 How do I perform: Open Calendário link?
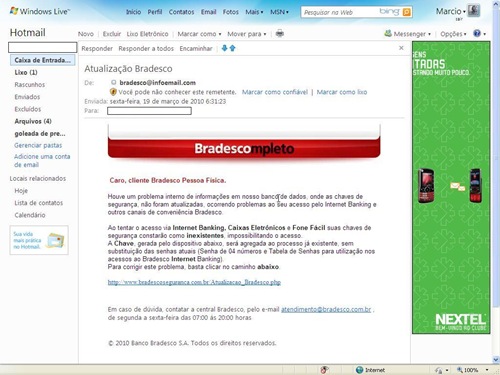tap(30, 215)
